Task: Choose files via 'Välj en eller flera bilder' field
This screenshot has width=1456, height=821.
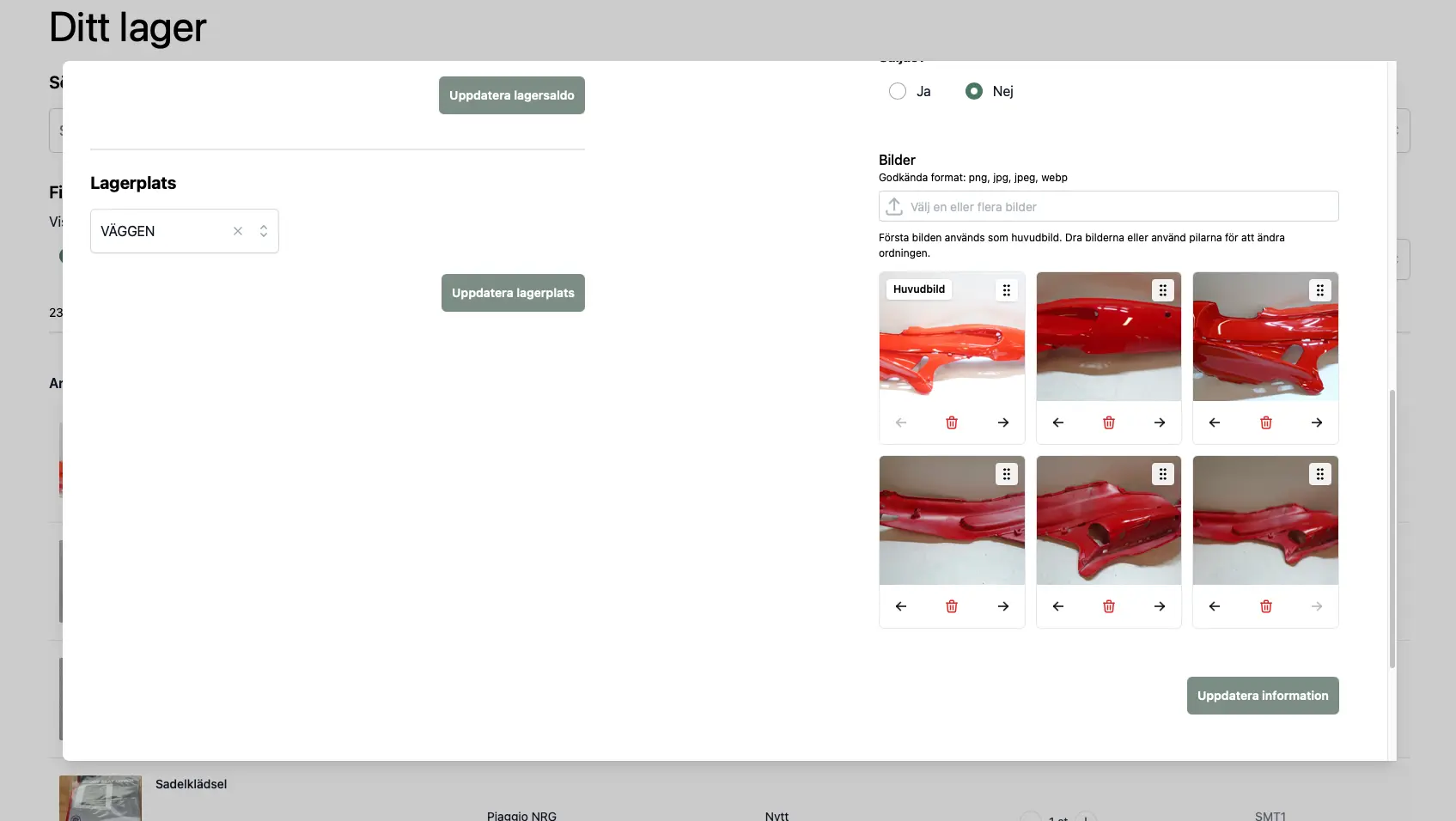Action: click(x=1109, y=206)
